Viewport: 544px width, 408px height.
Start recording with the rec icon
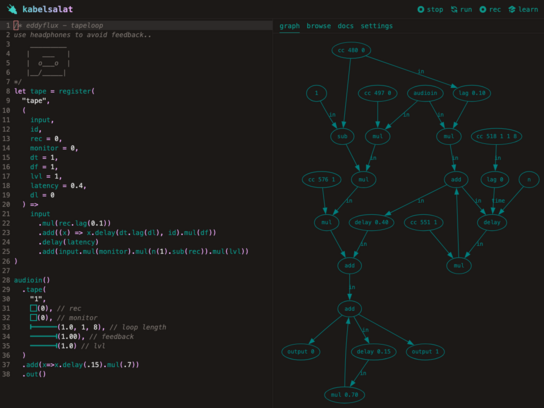483,9
